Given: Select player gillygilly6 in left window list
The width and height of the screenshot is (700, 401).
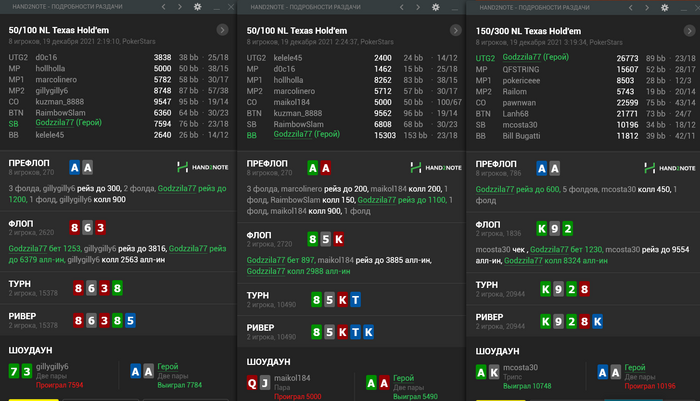Looking at the screenshot, I should 52,91.
